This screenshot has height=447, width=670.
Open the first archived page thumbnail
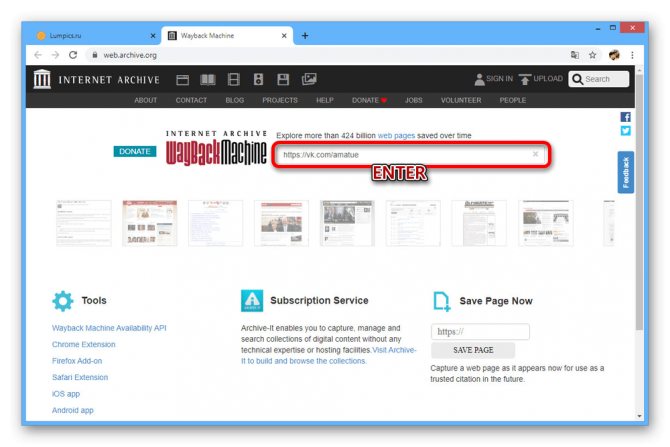coord(84,223)
